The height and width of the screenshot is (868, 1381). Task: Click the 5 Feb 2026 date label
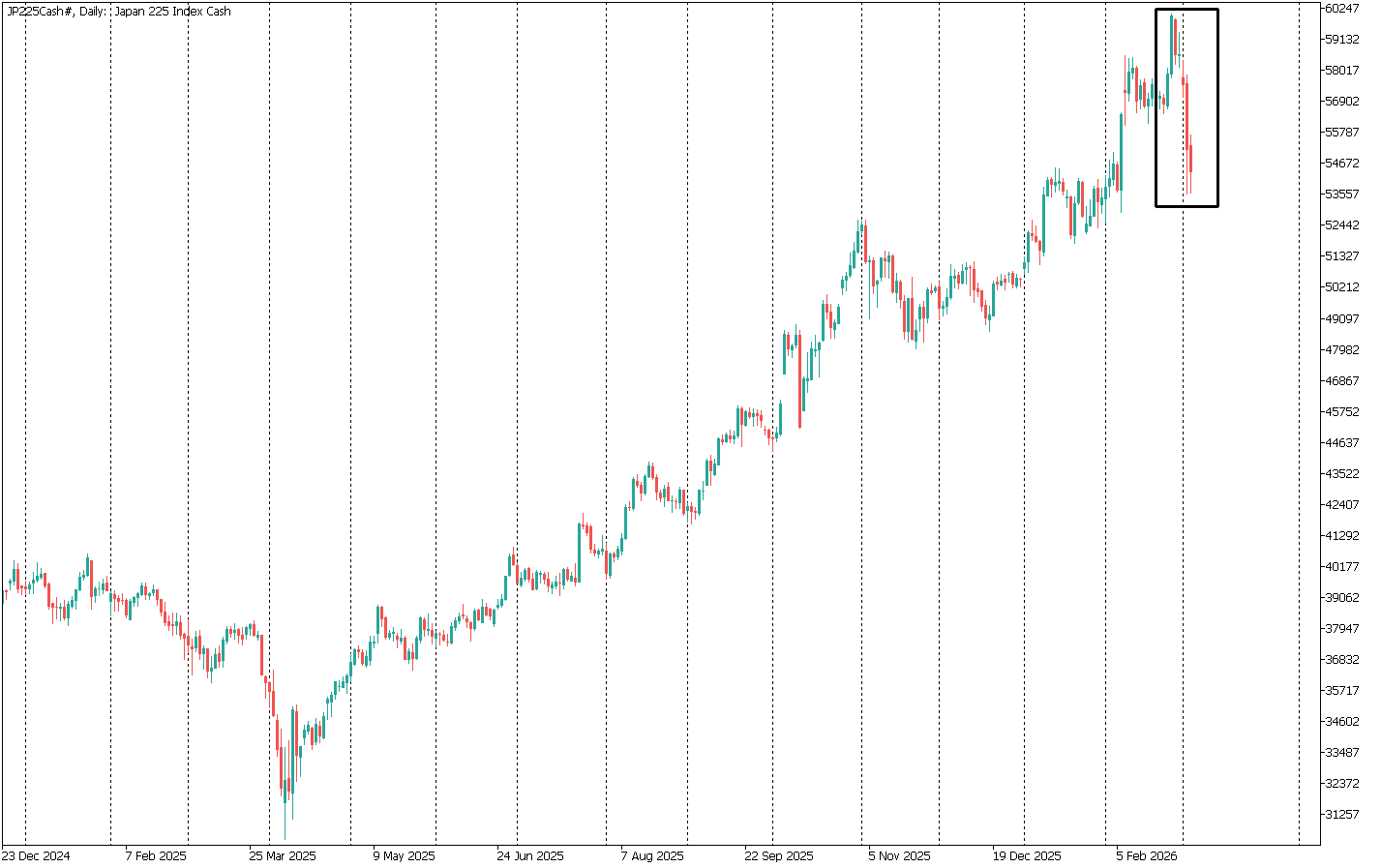[x=1147, y=856]
